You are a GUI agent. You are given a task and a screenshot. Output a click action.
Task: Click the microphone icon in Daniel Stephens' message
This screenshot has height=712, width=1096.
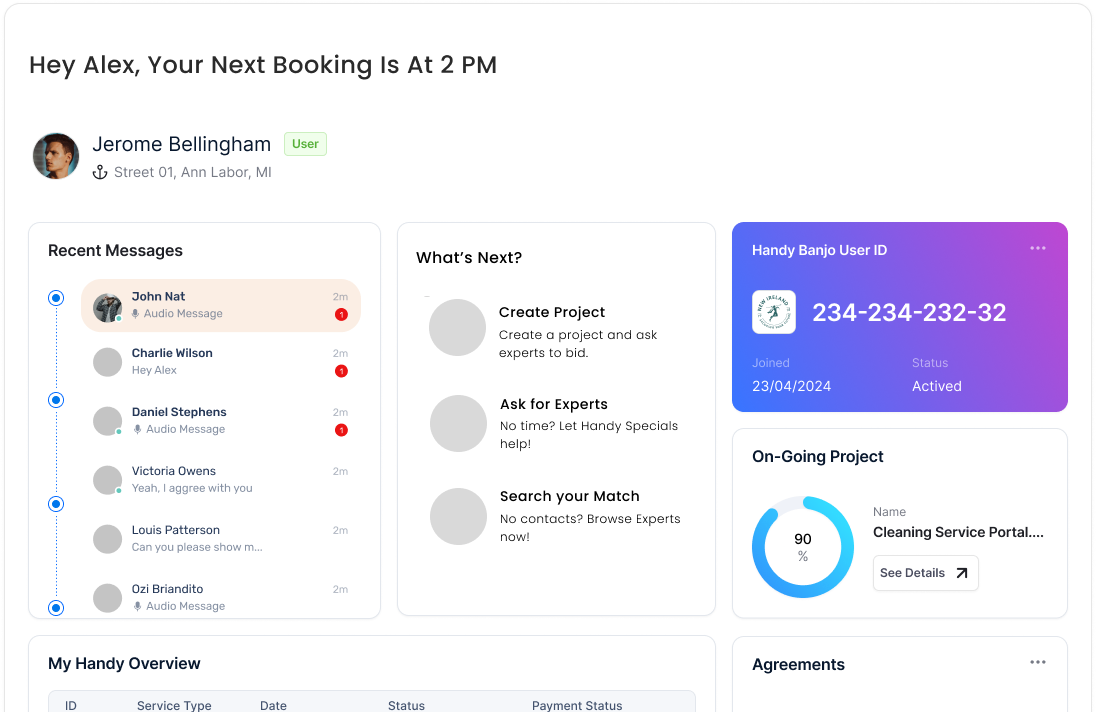pos(138,429)
